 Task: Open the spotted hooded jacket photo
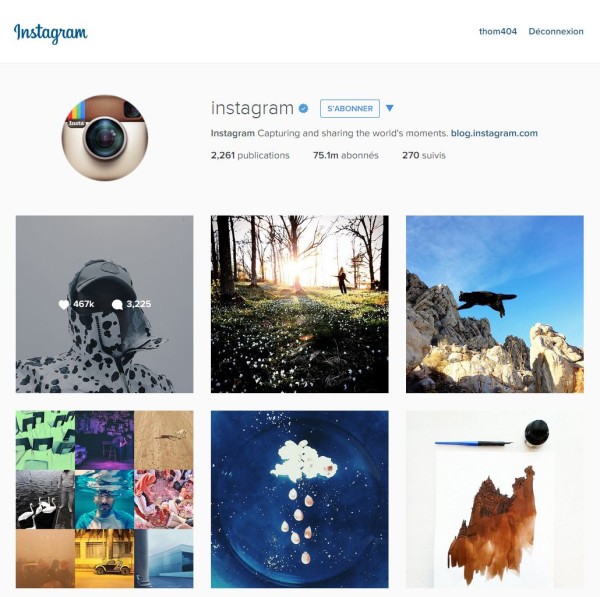(x=104, y=304)
